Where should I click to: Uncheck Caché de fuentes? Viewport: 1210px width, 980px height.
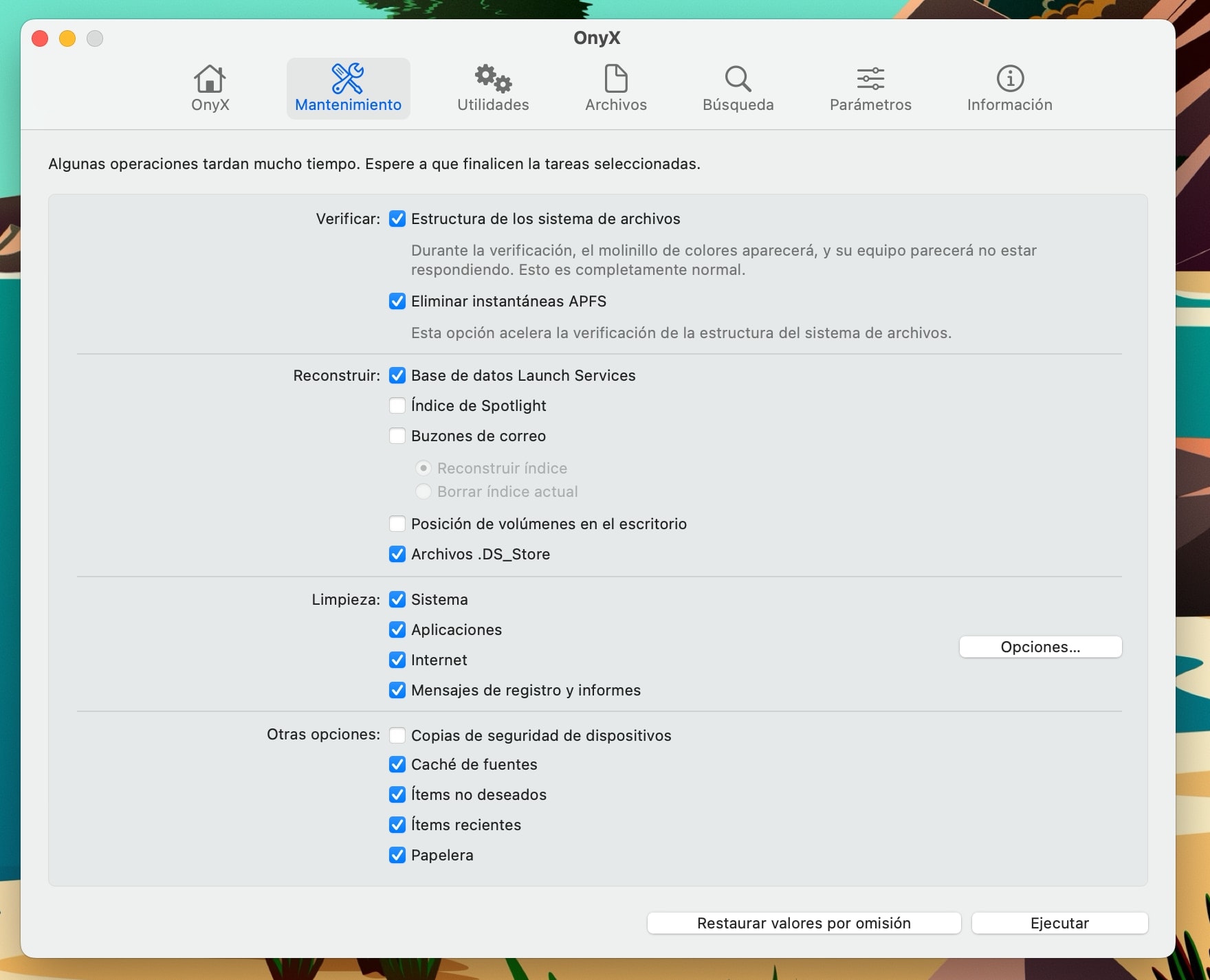pos(397,764)
